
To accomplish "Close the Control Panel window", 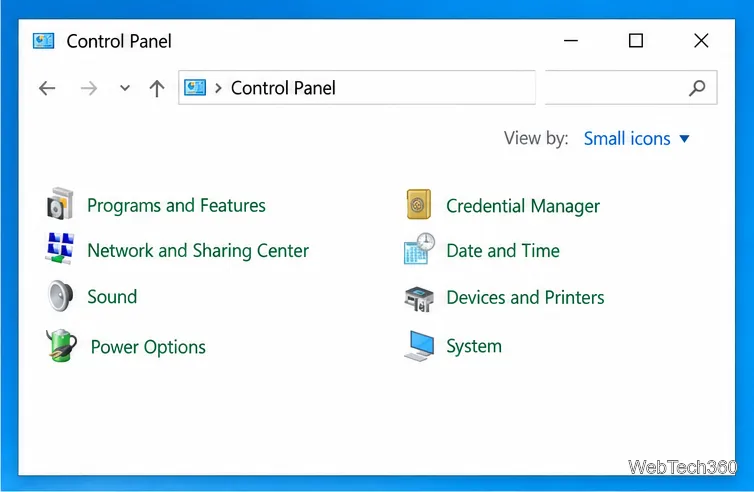I will [701, 41].
